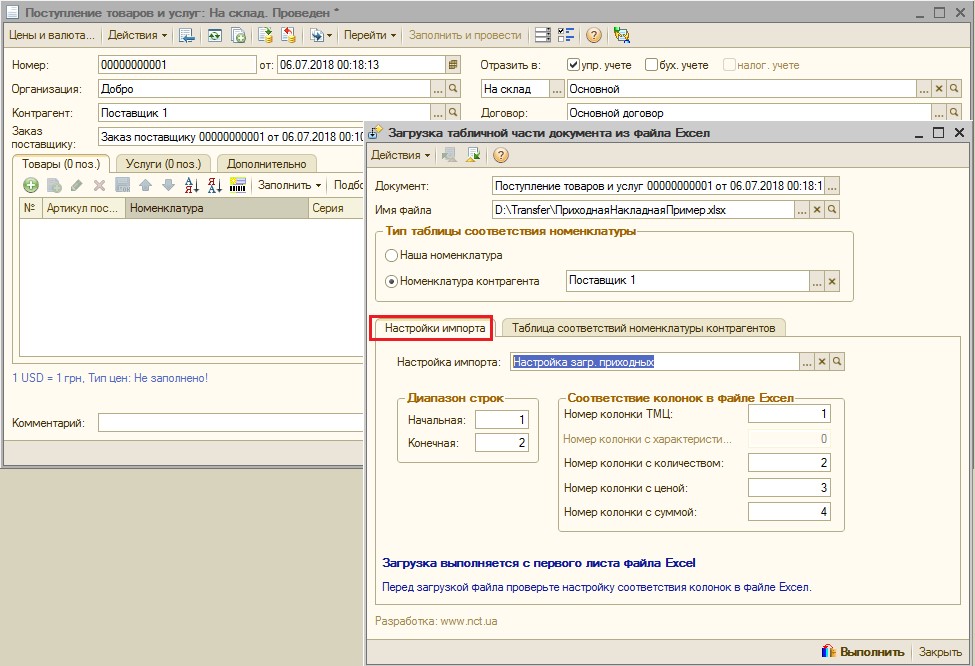Click the Номер колонки ТМЦ field
Viewport: 975px width, 666px height.
[x=789, y=414]
